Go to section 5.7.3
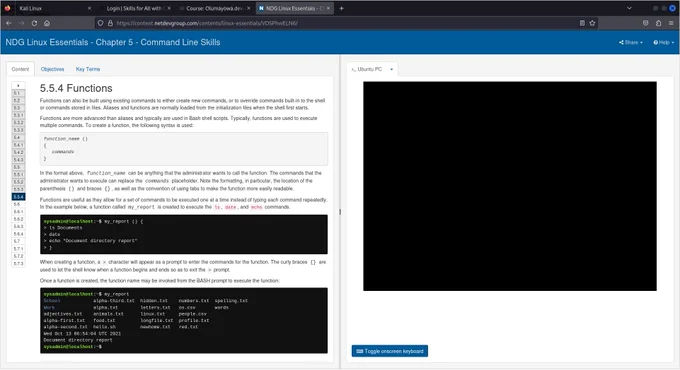680x370 pixels. (18, 263)
